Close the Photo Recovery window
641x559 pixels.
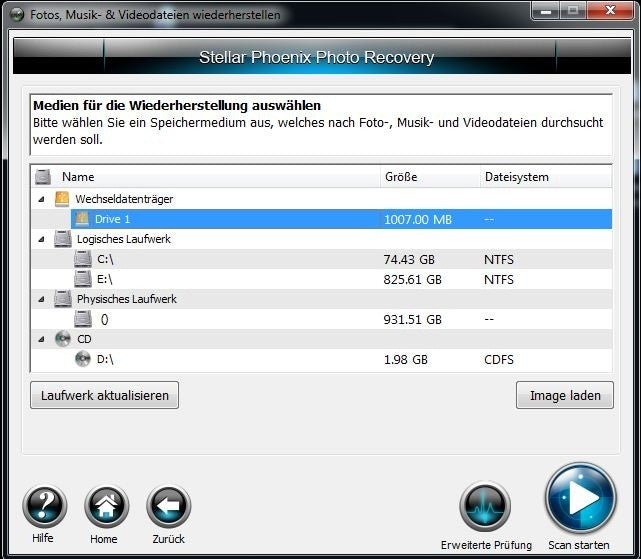click(610, 11)
